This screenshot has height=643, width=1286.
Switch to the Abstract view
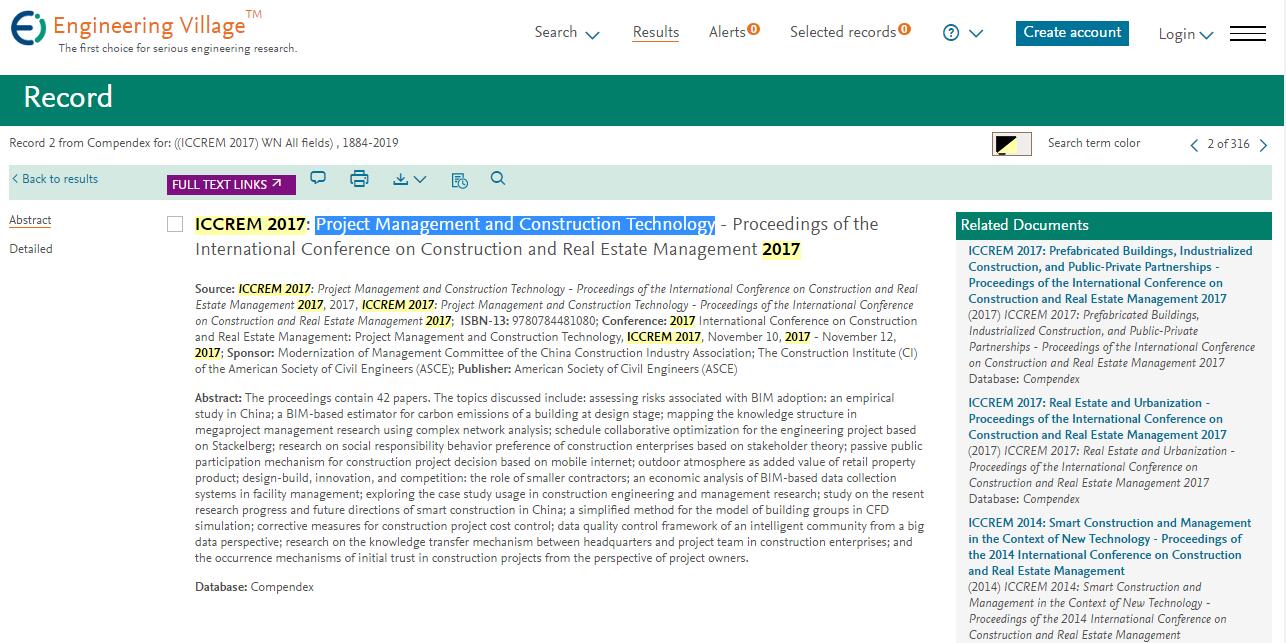[x=30, y=220]
